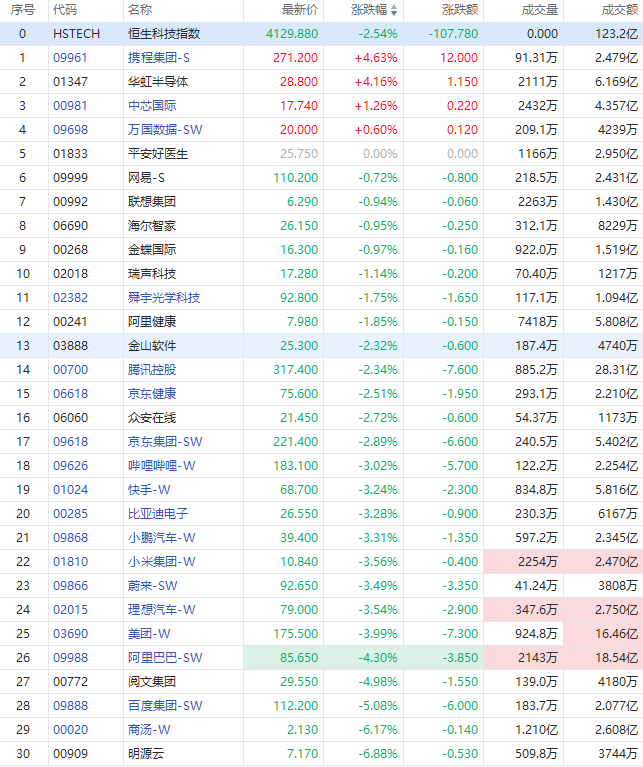Viewport: 643px width, 767px height.
Task: Open the 中芯国际 stock link
Action: pyautogui.click(x=152, y=106)
